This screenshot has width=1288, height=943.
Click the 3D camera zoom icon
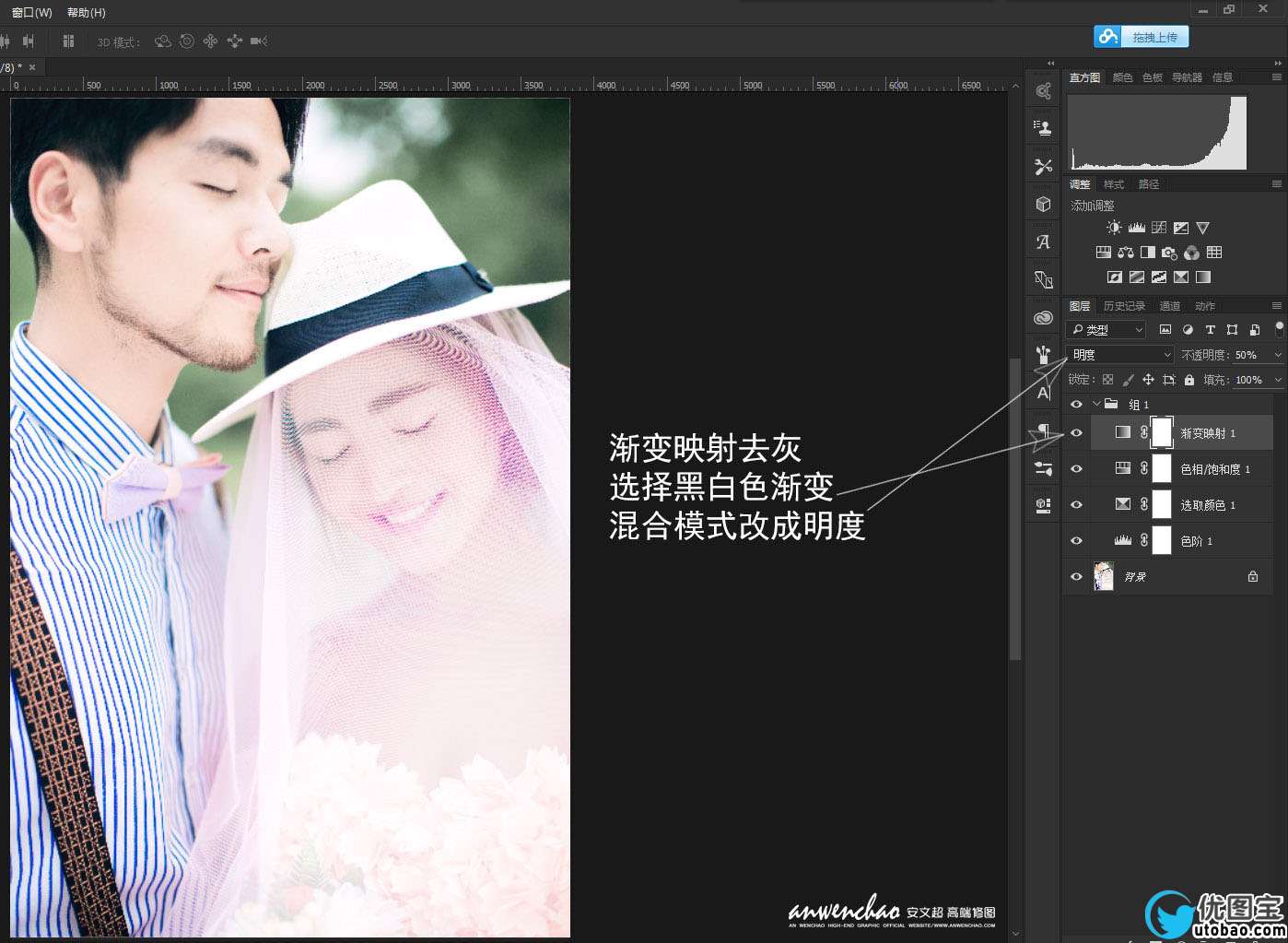[x=259, y=41]
